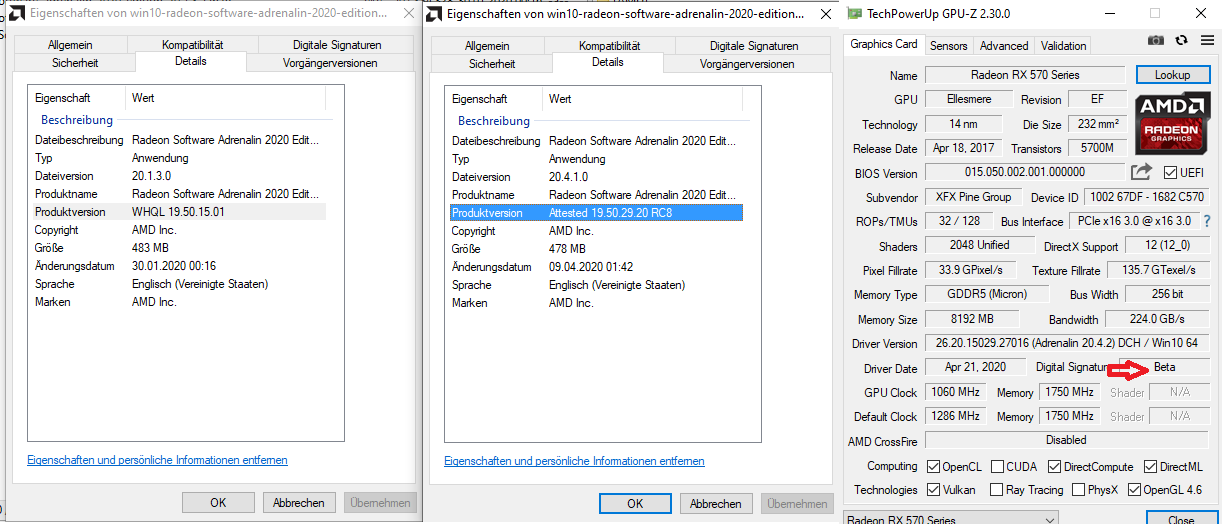Viewport: 1222px width, 524px height.
Task: Open Allgemein tab in the left properties window
Action: point(70,46)
